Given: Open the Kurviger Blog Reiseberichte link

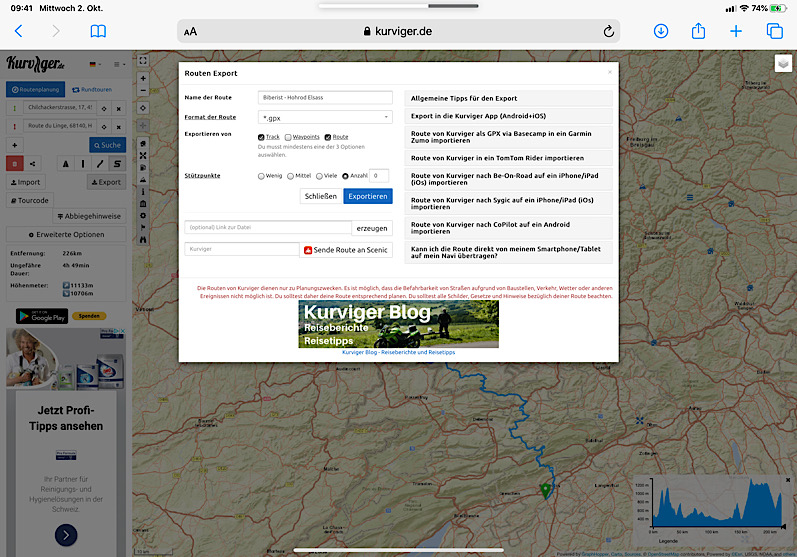Looking at the screenshot, I should (398, 352).
